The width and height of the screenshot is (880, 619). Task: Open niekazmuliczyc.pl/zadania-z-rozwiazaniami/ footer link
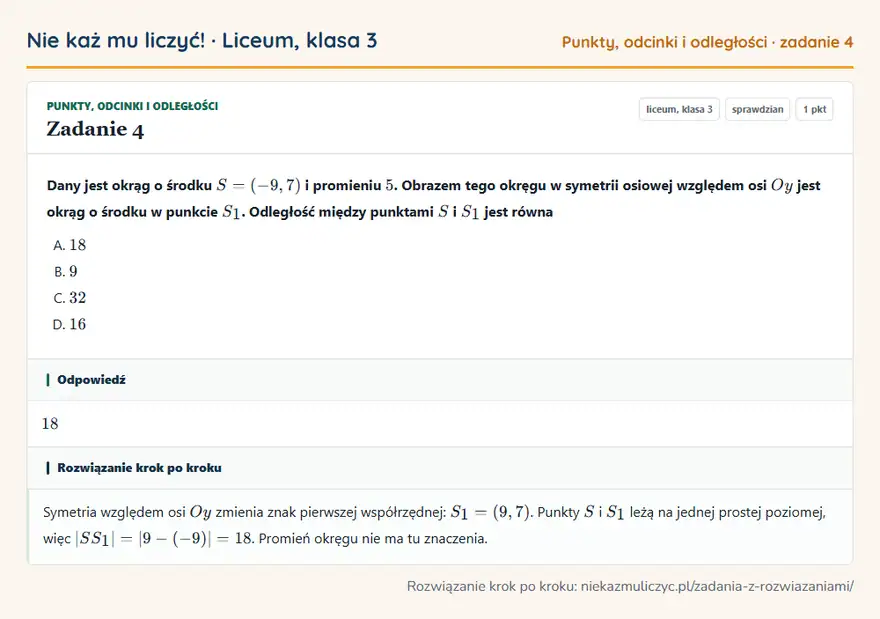click(717, 586)
